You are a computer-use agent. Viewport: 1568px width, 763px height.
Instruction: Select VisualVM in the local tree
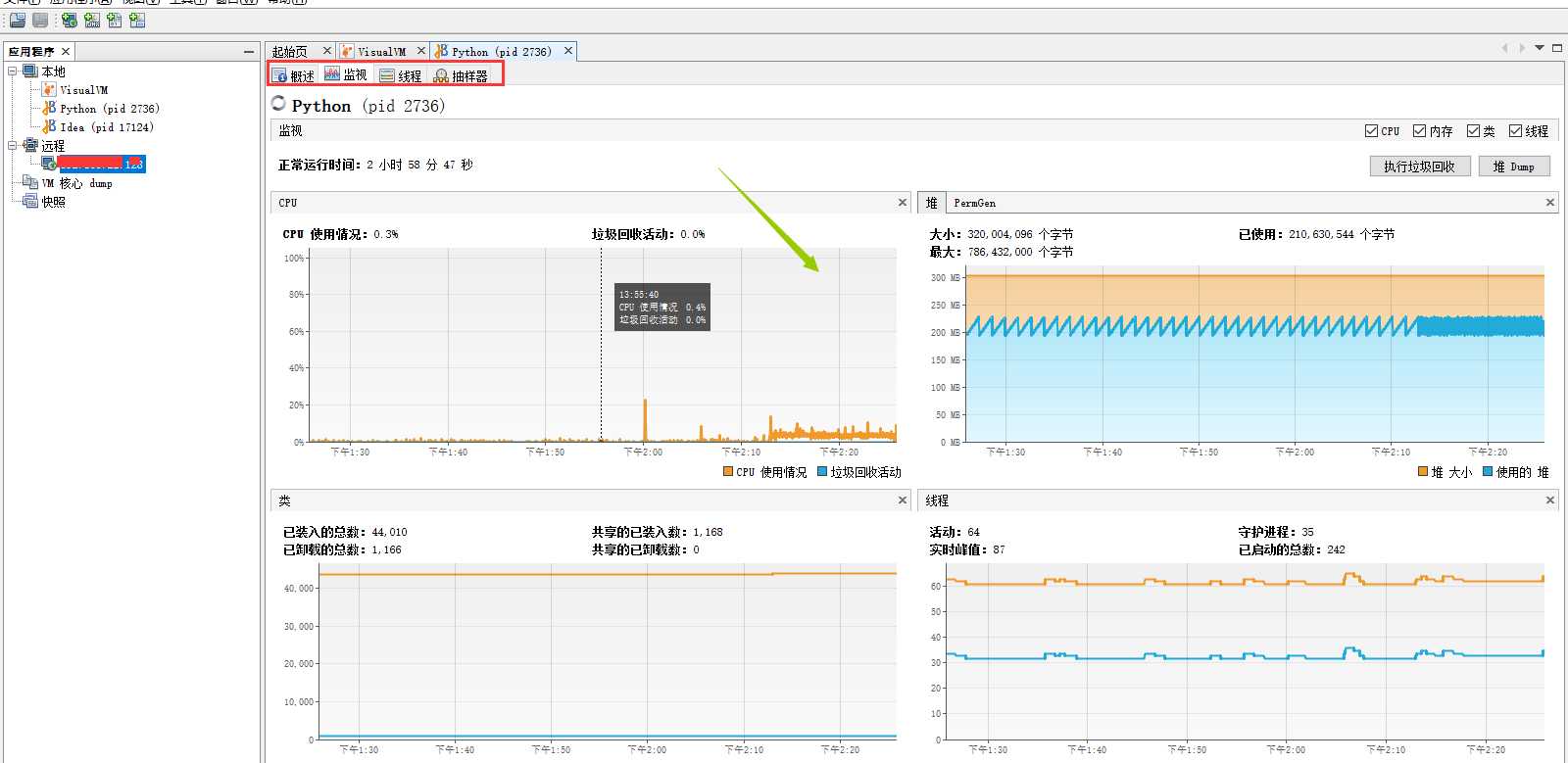[84, 90]
